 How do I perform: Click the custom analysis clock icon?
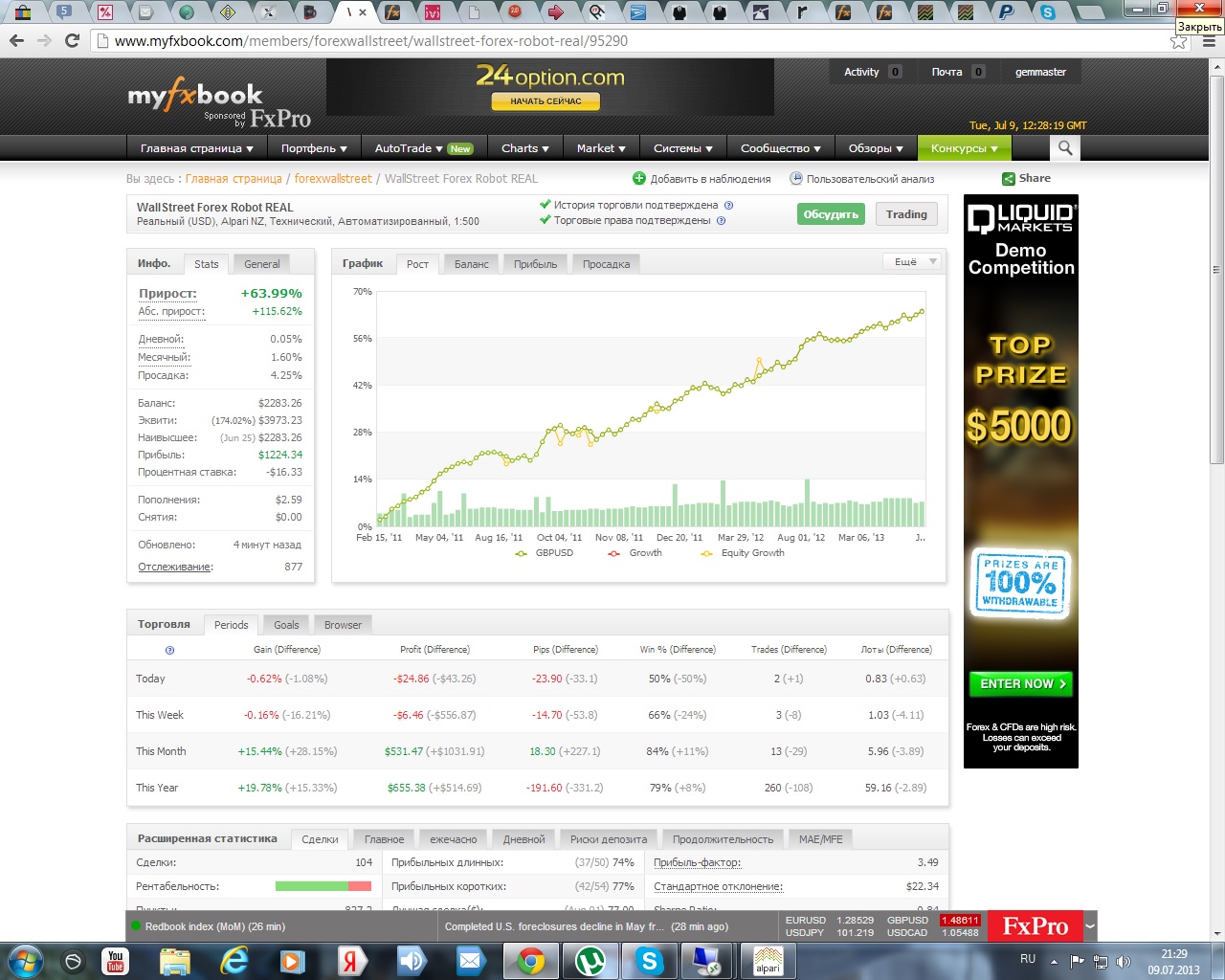795,178
